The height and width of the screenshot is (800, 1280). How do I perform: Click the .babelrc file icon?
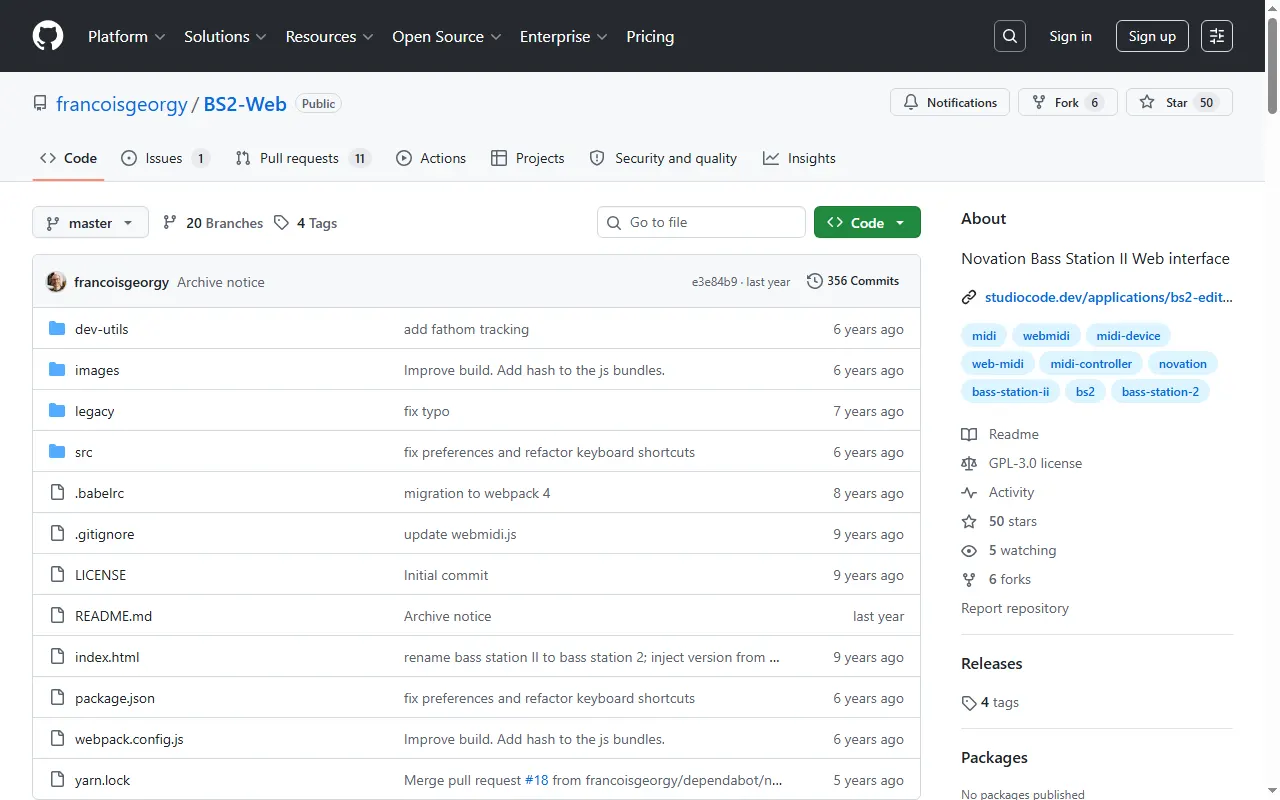coord(57,493)
